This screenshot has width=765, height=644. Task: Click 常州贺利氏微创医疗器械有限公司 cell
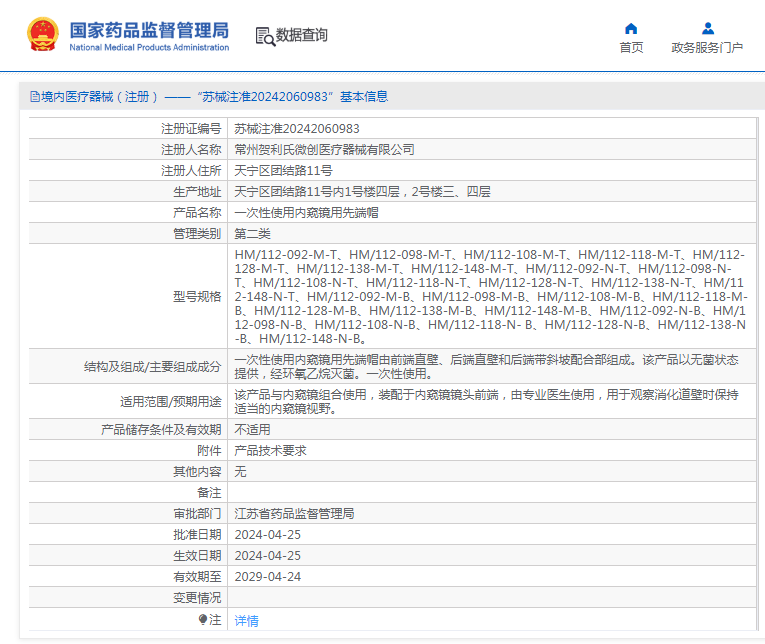pos(324,150)
